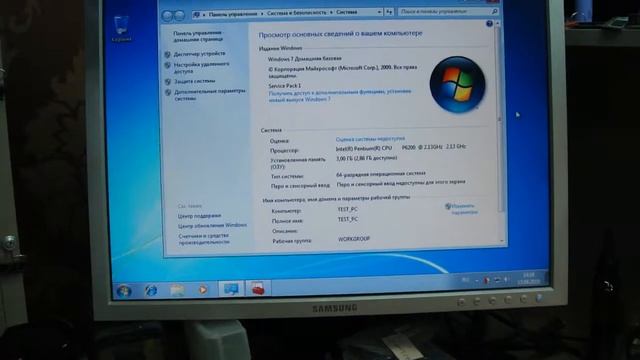640x360 pixels.
Task: Open 'Панель управления - домашняя страница' link
Action: click(198, 36)
